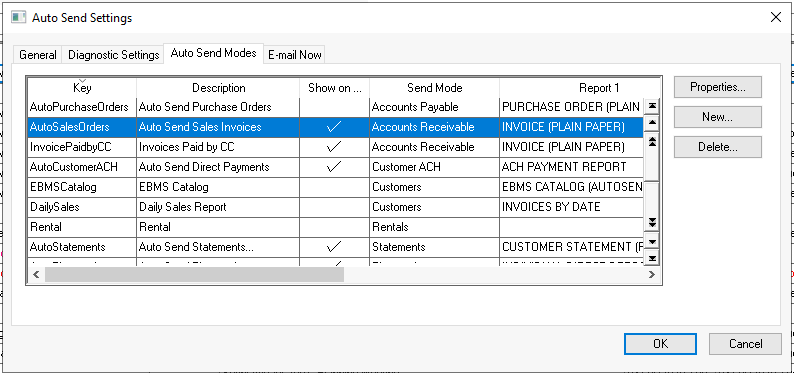
Task: Click the 'CUSTOMER STATEMENT' report cell
Action: pos(572,247)
